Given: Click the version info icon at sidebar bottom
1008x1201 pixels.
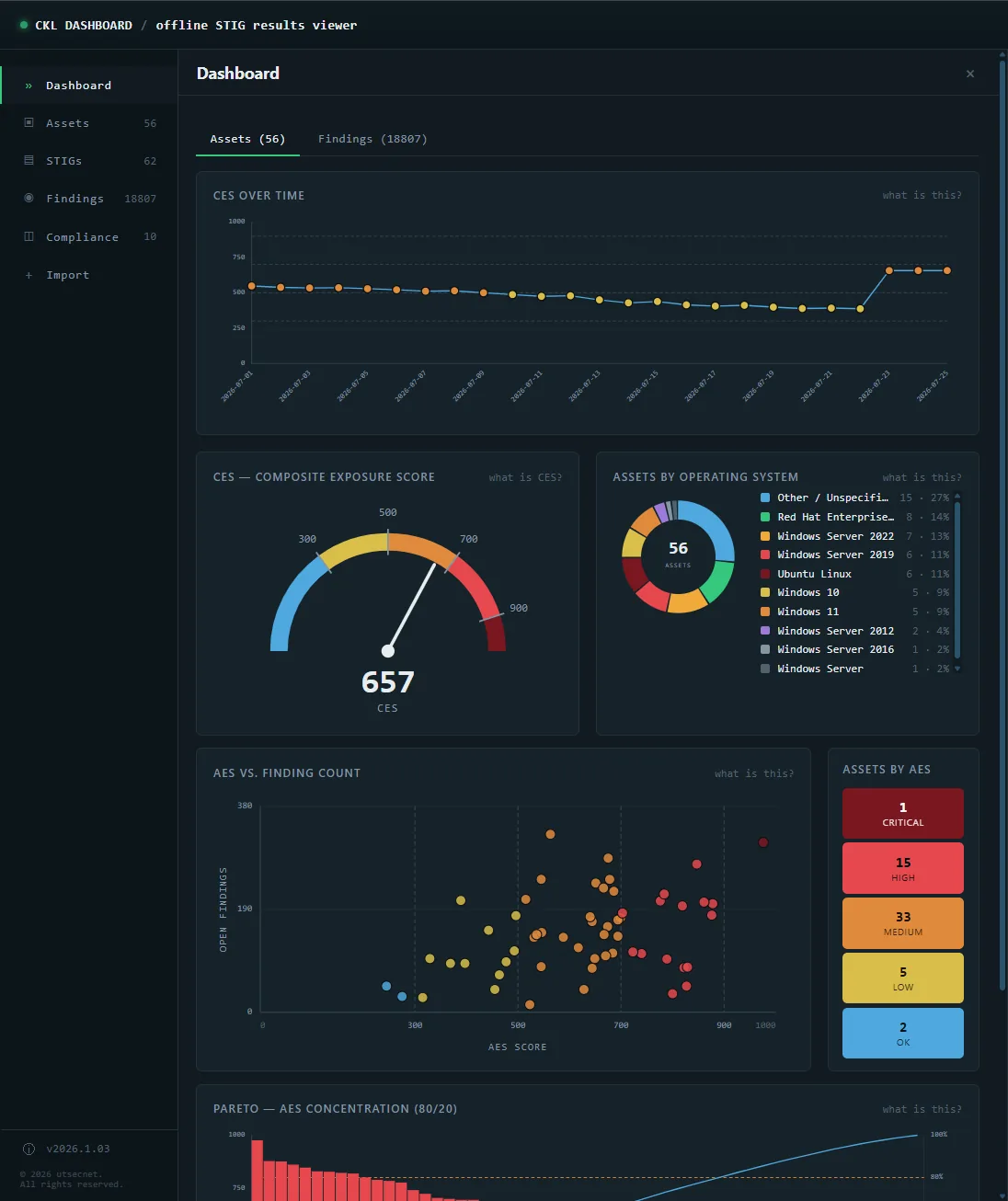Looking at the screenshot, I should pyautogui.click(x=29, y=1149).
